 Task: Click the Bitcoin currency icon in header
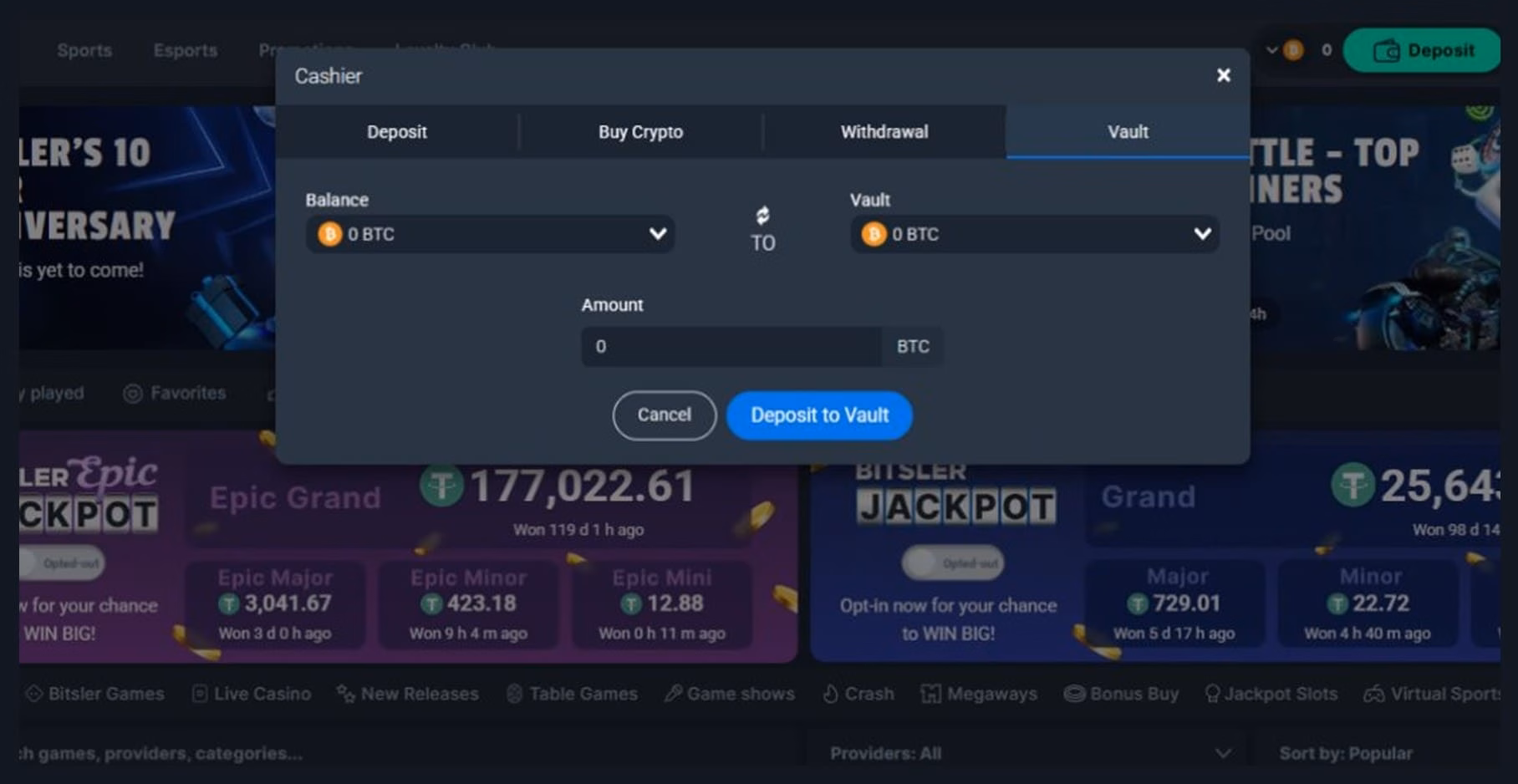pyautogui.click(x=1293, y=50)
